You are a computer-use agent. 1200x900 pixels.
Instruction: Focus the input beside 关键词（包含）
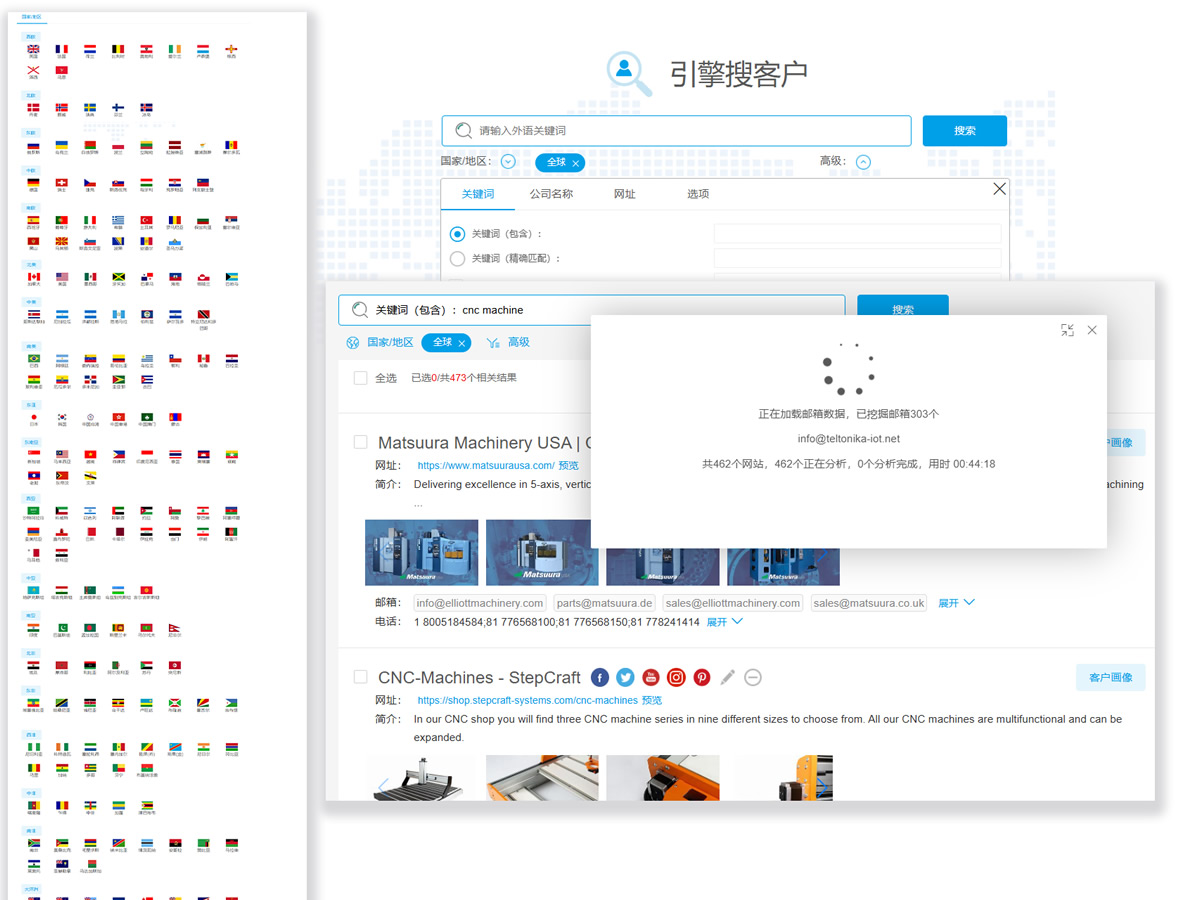click(x=858, y=234)
